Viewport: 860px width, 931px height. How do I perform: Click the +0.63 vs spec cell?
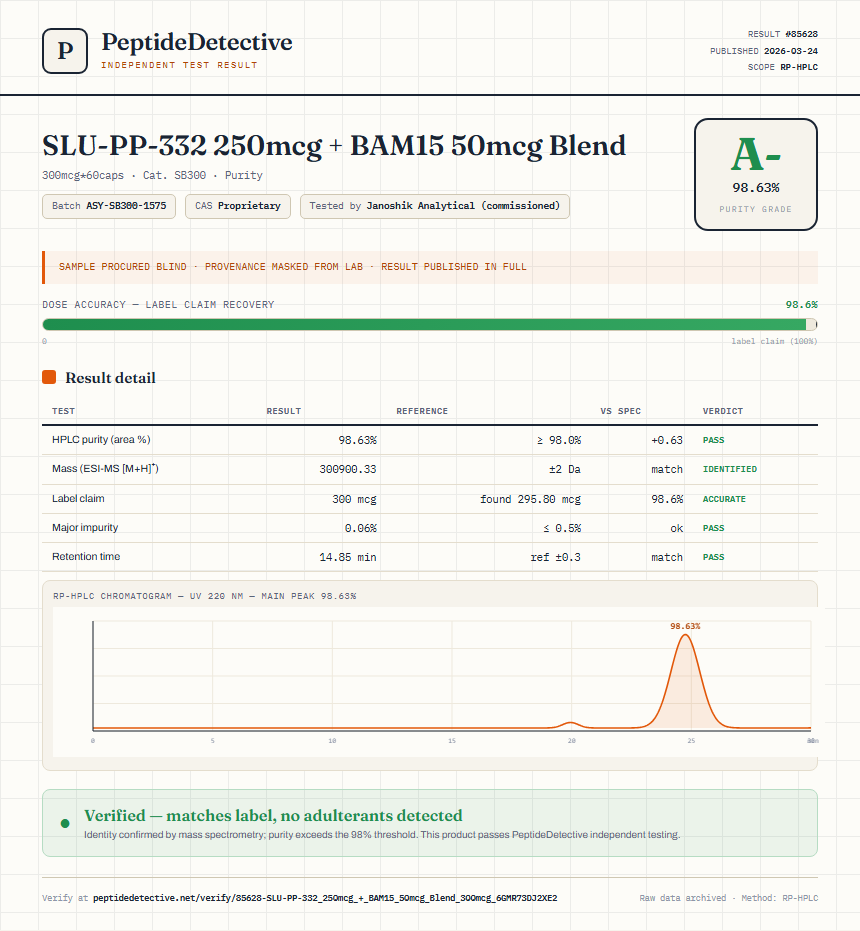[666, 440]
